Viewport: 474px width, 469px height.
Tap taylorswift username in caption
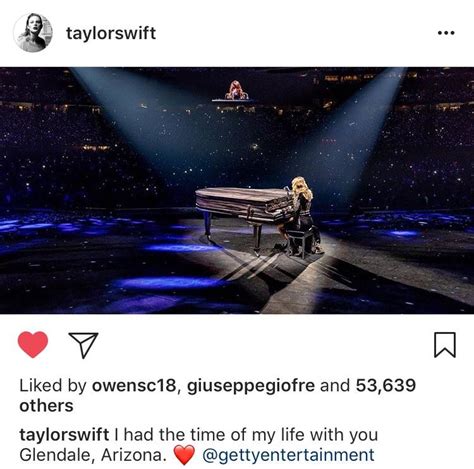(x=64, y=435)
